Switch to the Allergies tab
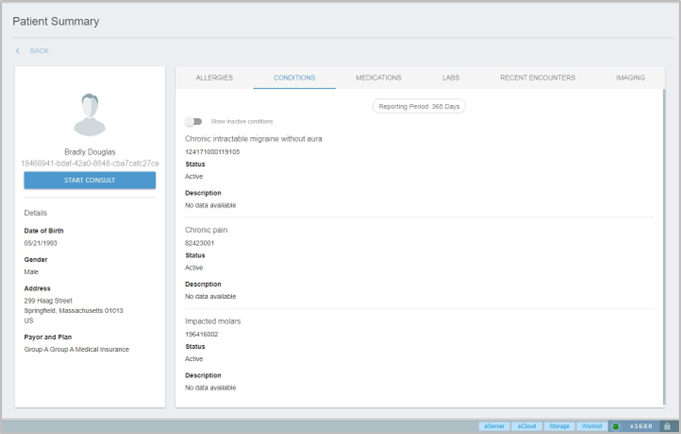Viewport: 681px width, 434px height. pos(214,78)
